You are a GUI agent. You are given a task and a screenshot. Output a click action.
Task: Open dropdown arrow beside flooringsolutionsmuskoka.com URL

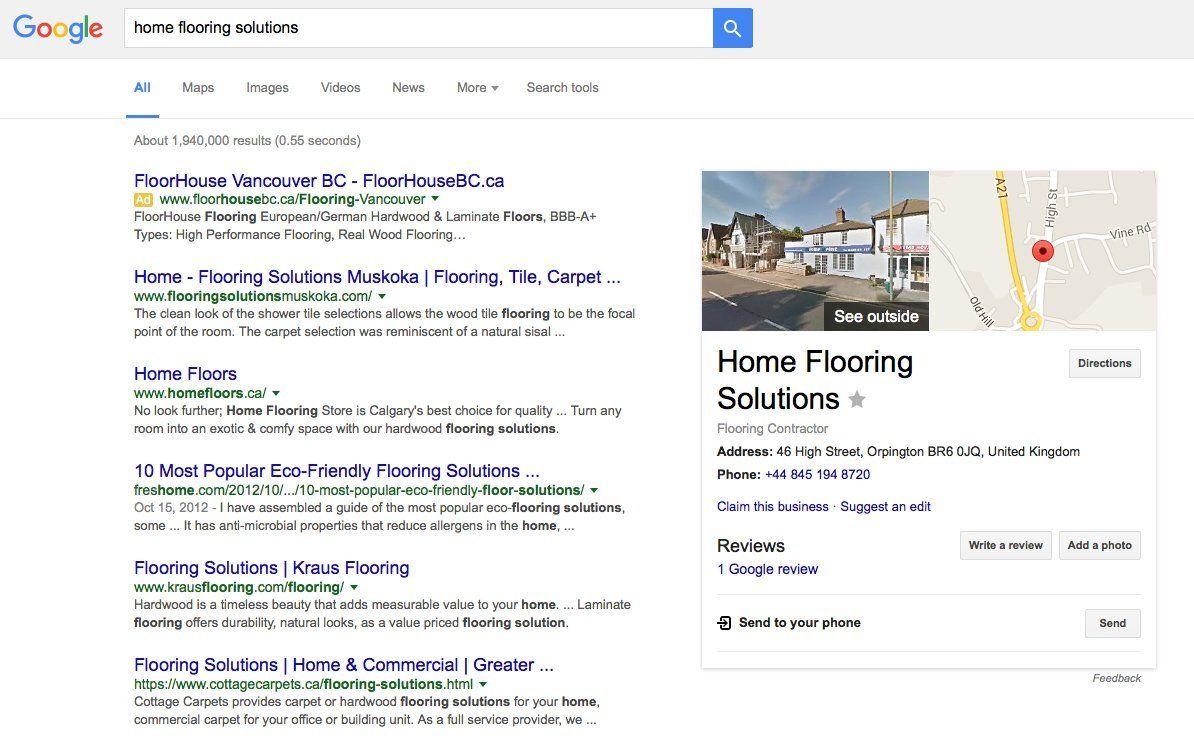pos(382,296)
